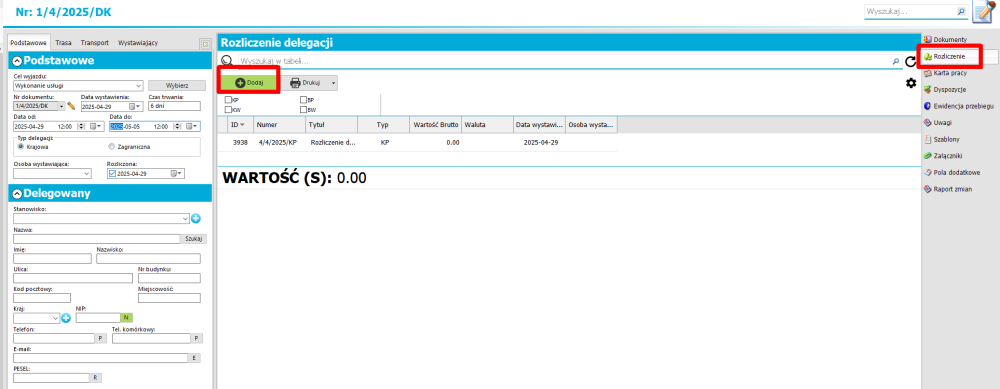Expand the Stanowisko dropdown

(x=186, y=219)
